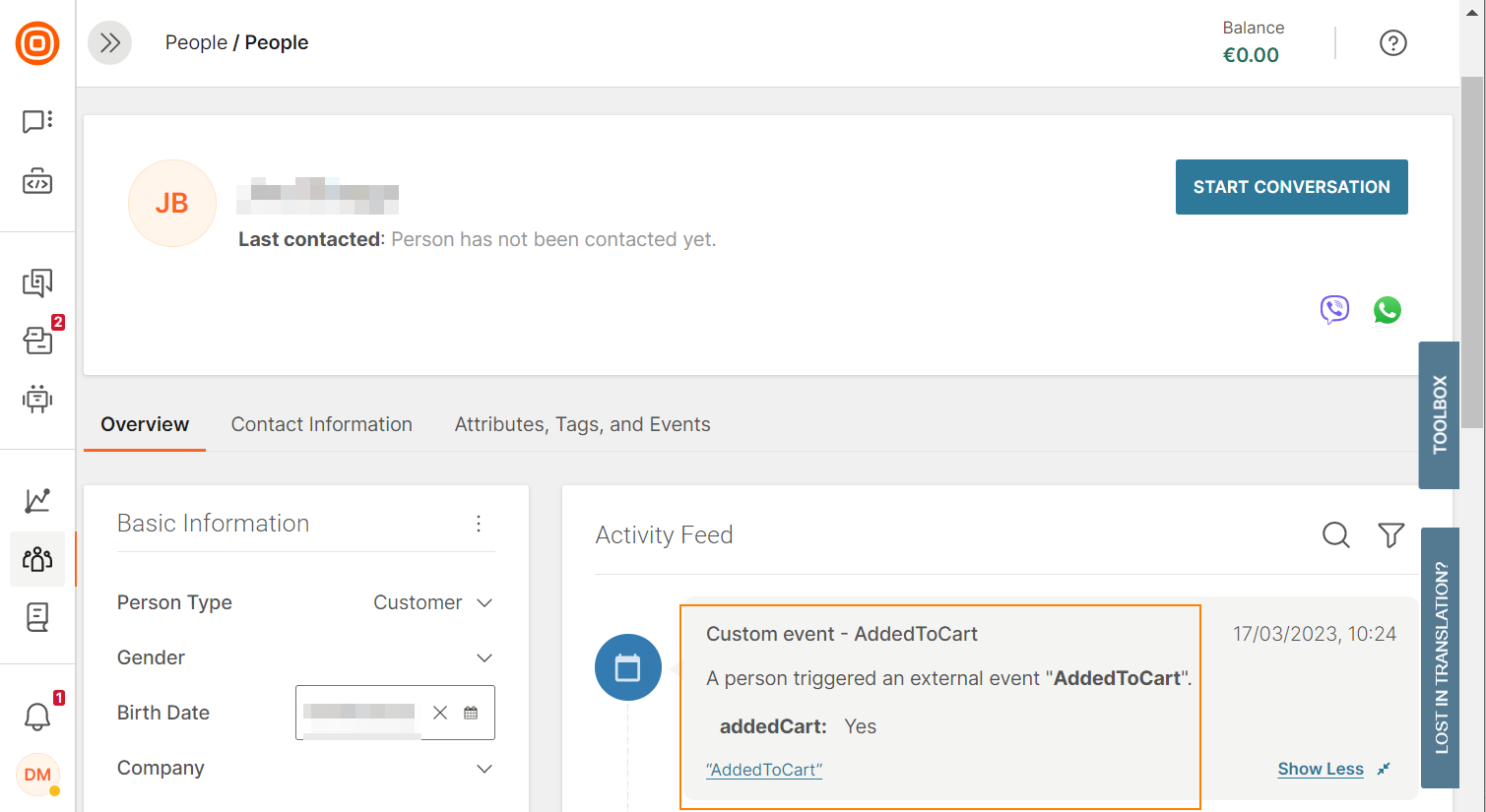Expand the Company dropdown
The height and width of the screenshot is (812, 1486).
[484, 769]
